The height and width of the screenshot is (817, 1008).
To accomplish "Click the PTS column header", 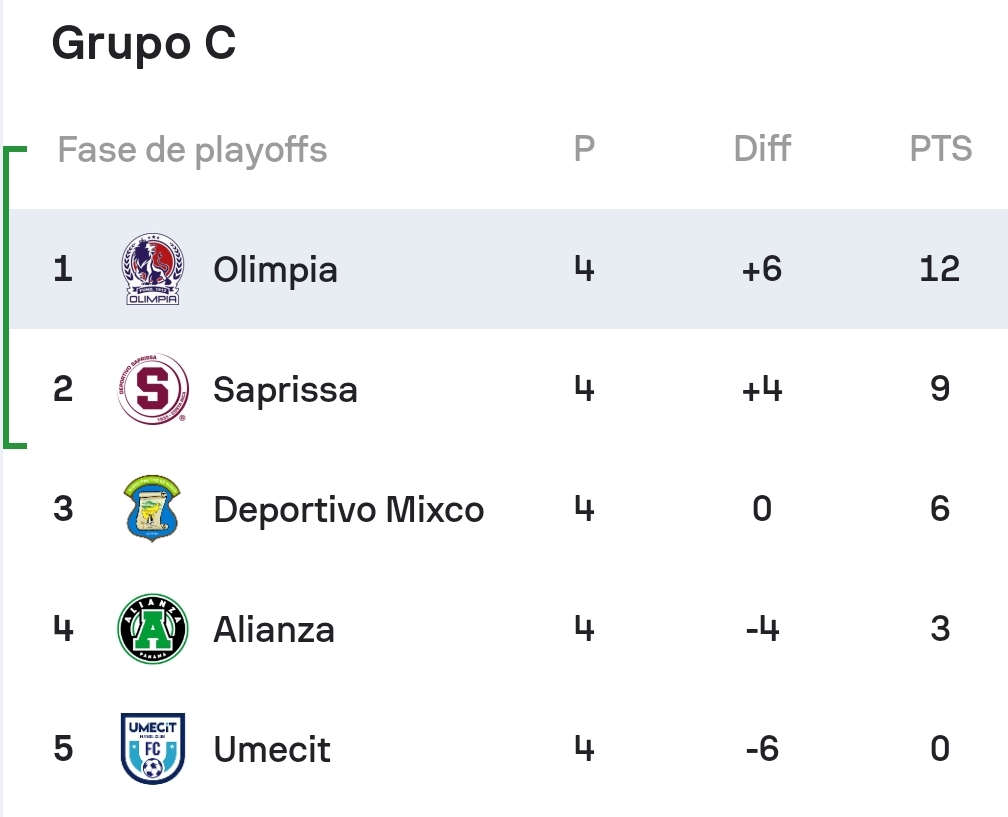I will [x=940, y=149].
